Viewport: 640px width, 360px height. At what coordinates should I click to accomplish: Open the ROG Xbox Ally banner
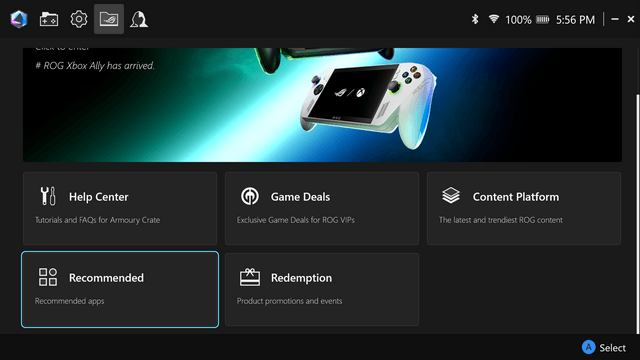322,104
